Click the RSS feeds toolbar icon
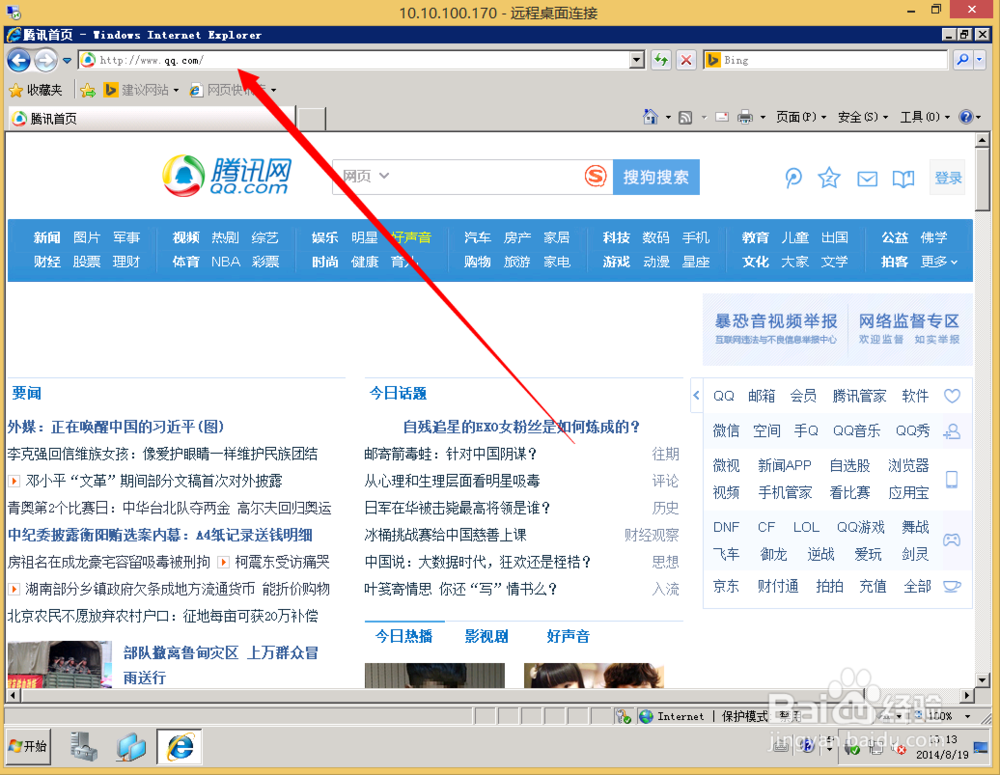1000x775 pixels. click(x=686, y=117)
